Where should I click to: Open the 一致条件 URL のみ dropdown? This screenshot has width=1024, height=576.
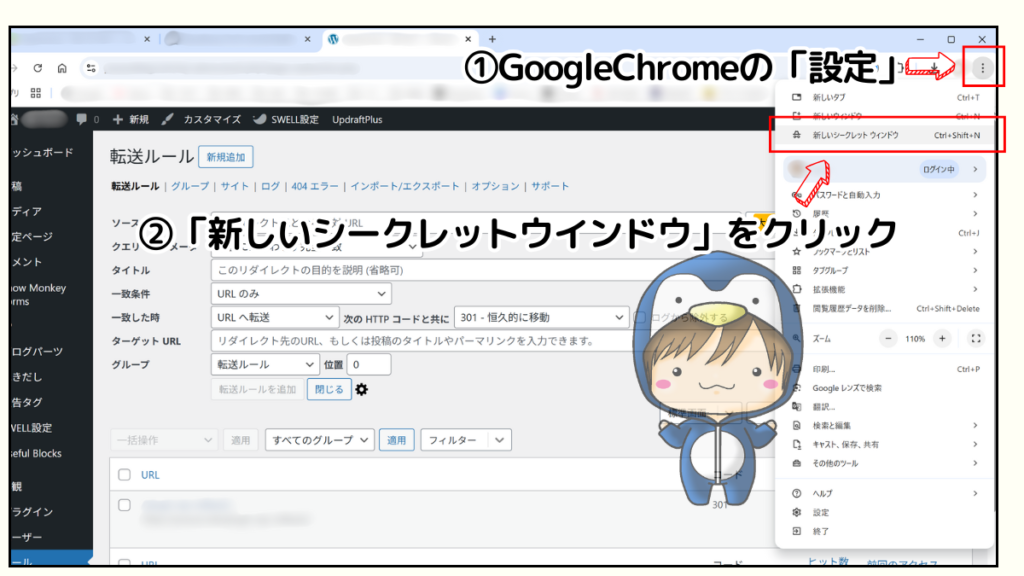coord(301,294)
